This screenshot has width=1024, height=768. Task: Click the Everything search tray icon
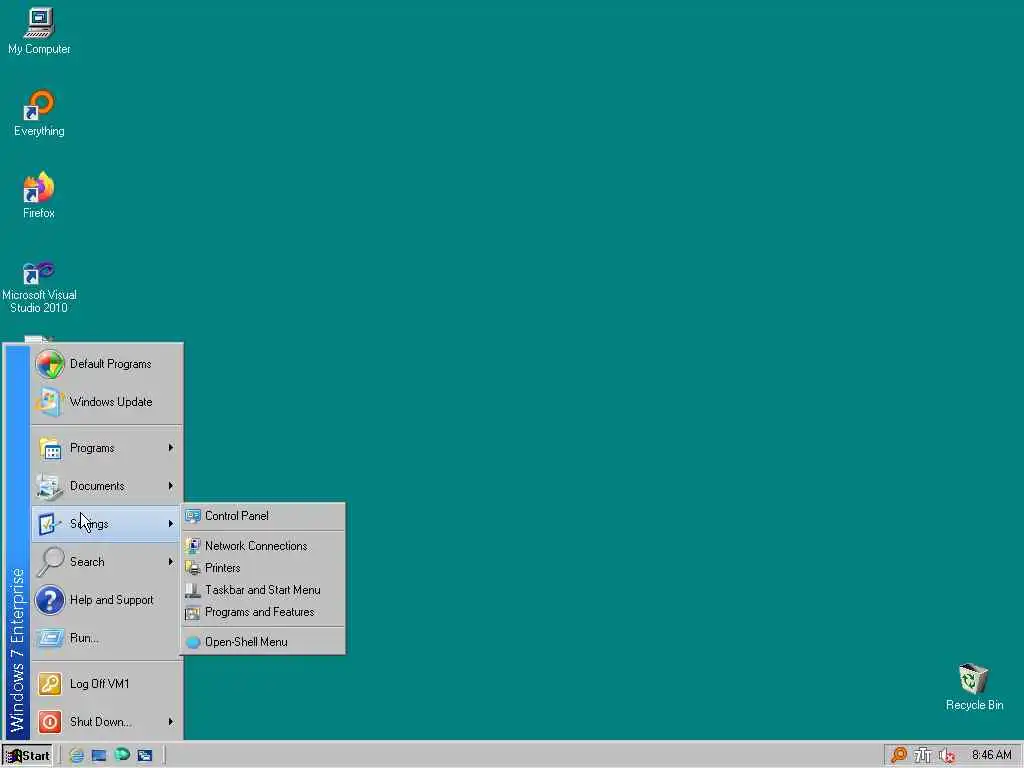pos(899,755)
